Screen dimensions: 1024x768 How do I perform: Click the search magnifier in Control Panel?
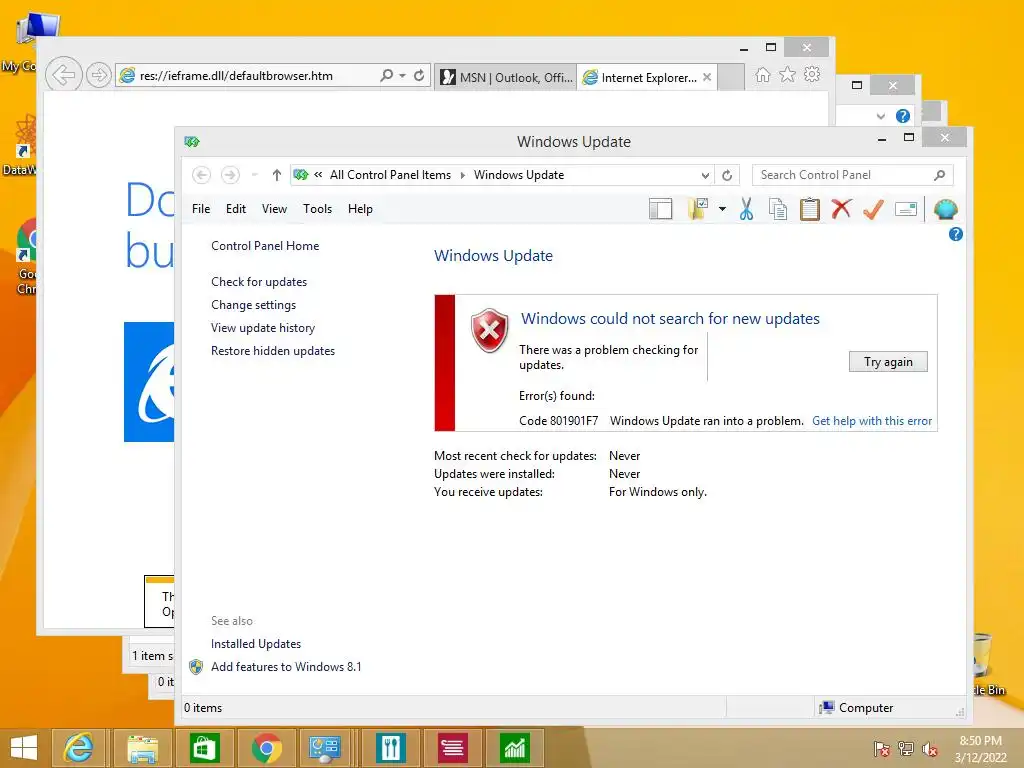[939, 175]
